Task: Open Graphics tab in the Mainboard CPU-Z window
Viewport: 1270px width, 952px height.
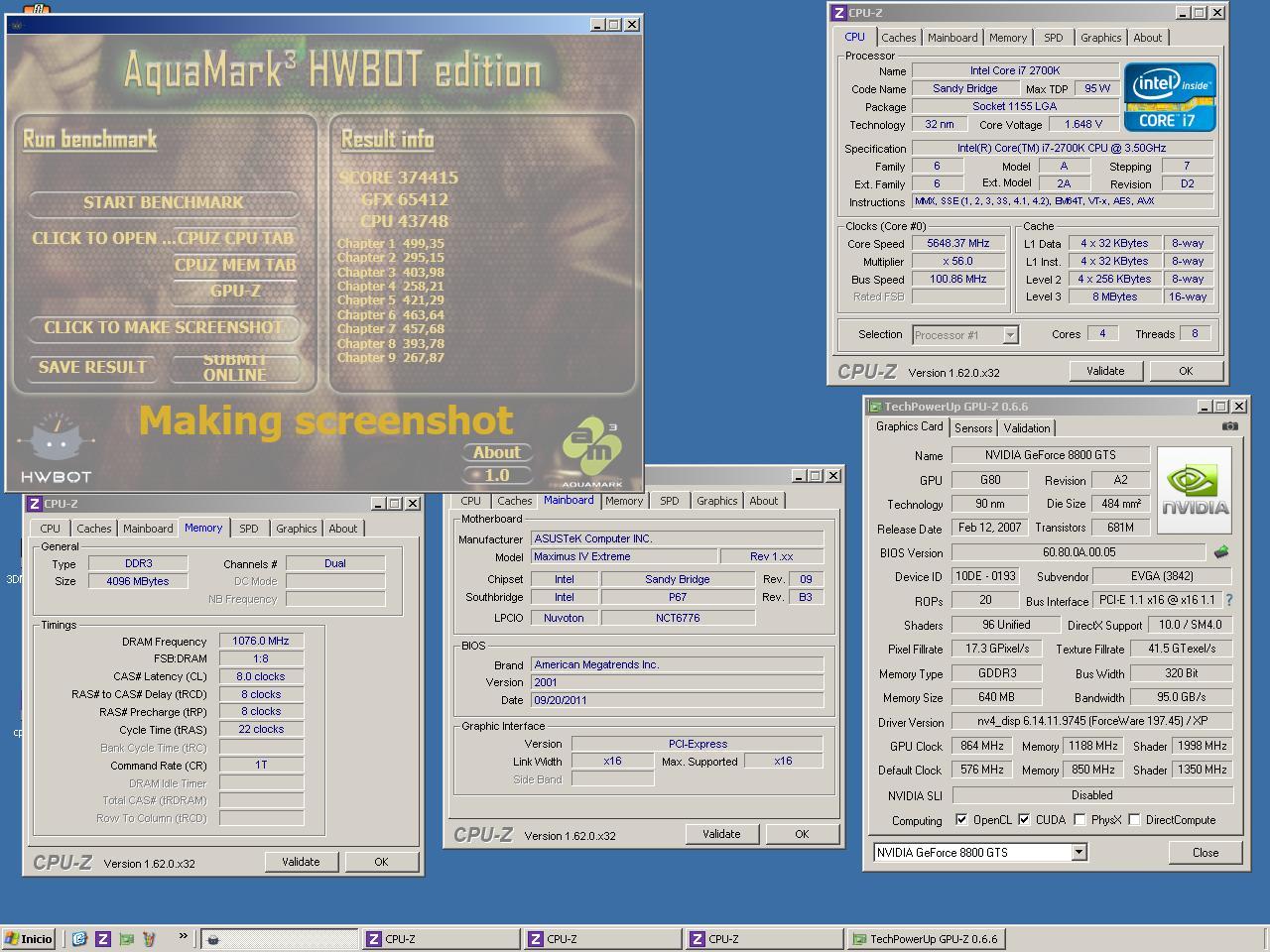Action: click(x=717, y=501)
